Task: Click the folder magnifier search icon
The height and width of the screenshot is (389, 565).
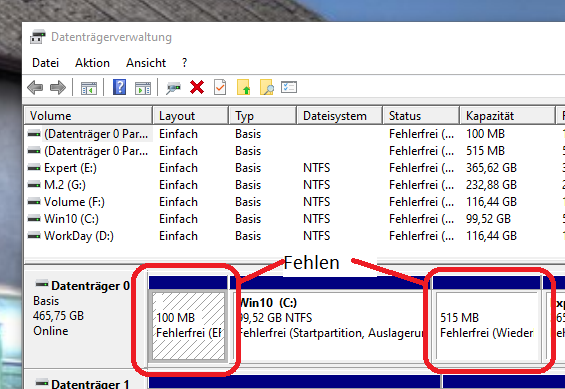Action: pyautogui.click(x=267, y=87)
